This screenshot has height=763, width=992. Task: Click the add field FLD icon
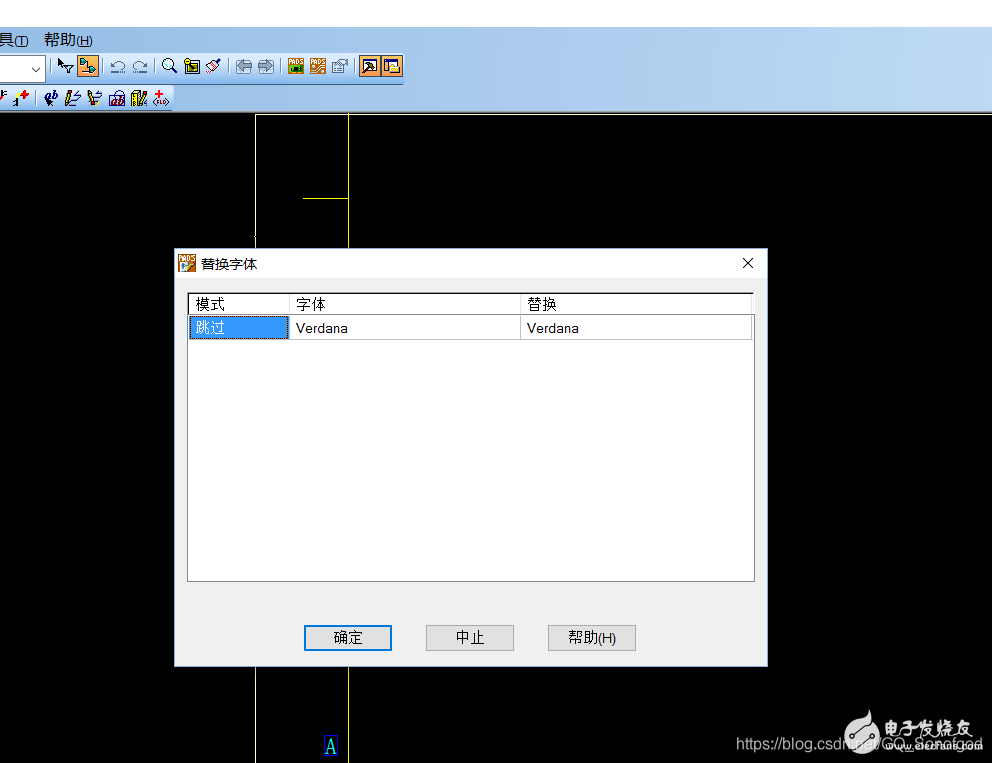161,98
